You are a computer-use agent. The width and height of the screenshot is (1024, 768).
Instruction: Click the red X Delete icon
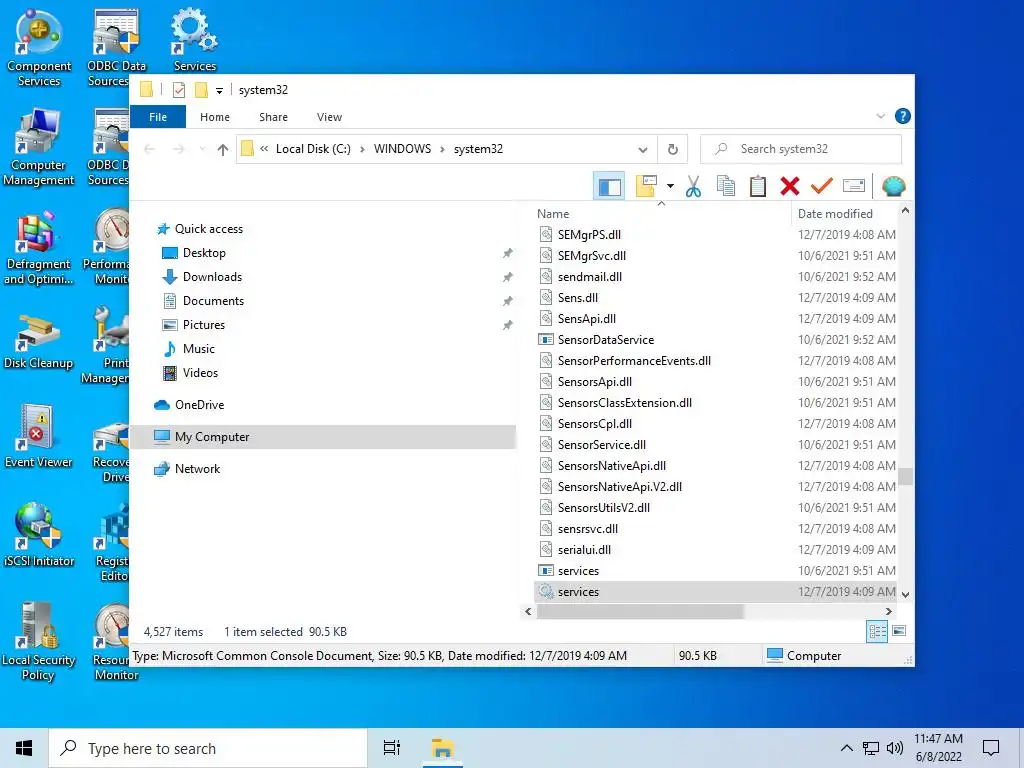pos(790,186)
